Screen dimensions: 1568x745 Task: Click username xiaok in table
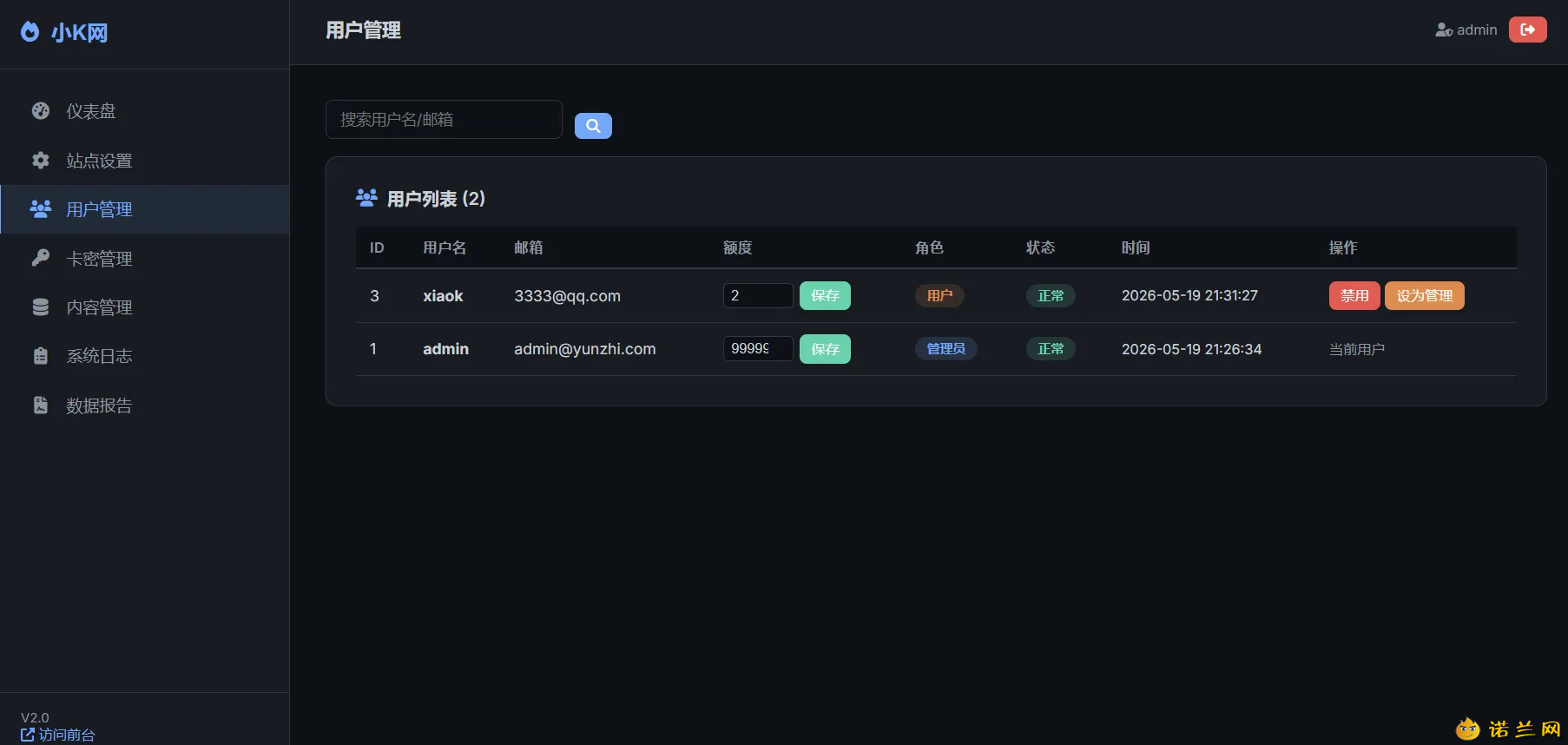(443, 295)
